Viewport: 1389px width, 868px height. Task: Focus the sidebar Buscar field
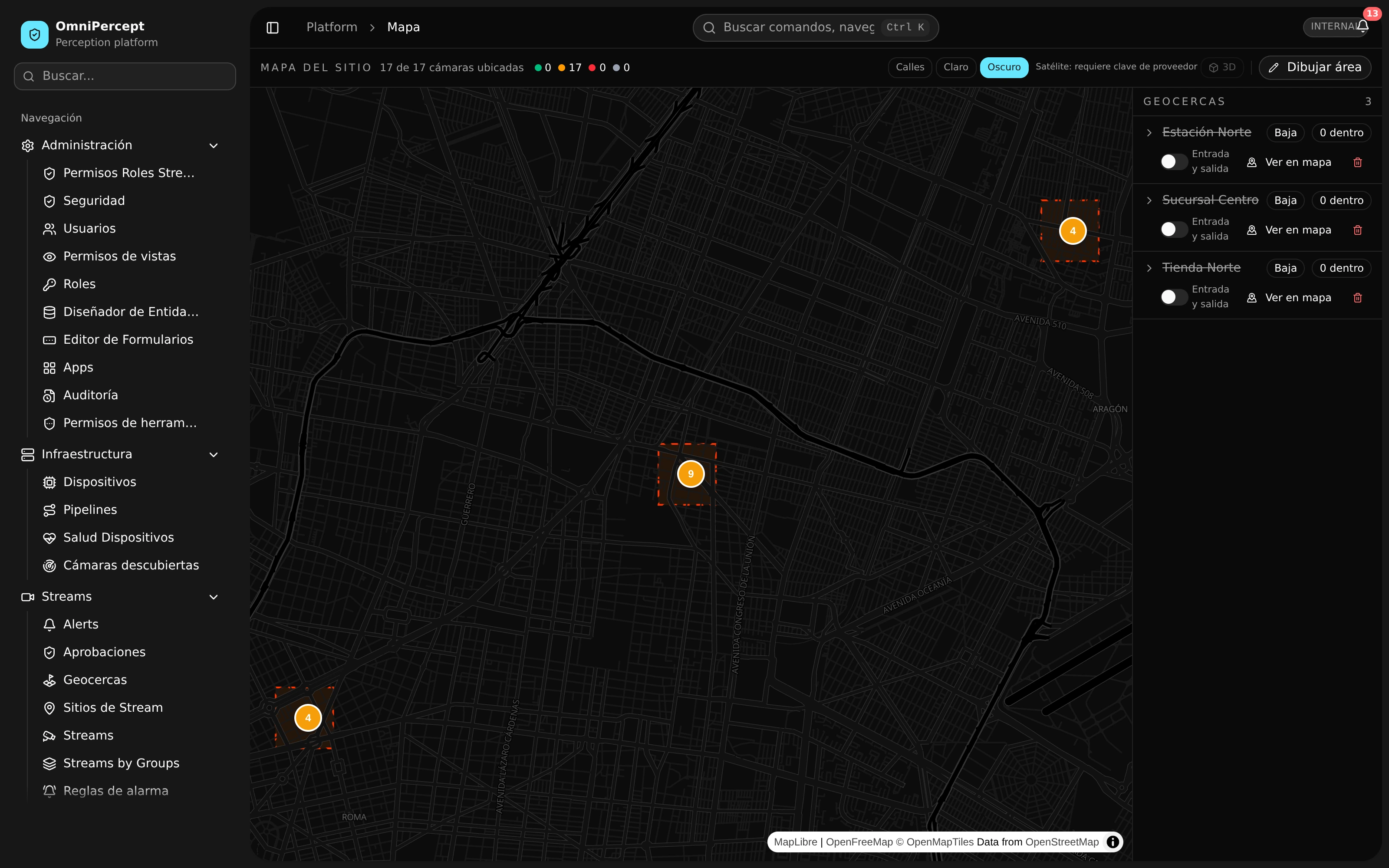tap(125, 76)
